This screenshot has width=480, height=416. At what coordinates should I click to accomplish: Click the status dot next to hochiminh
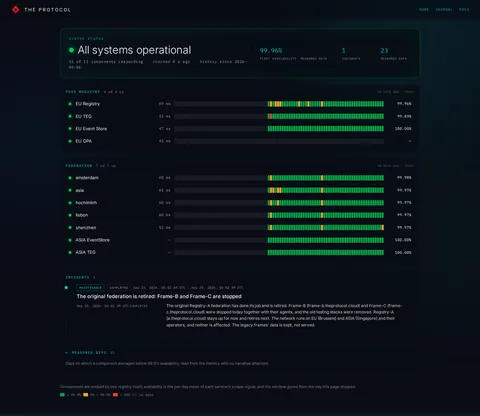[x=70, y=203]
